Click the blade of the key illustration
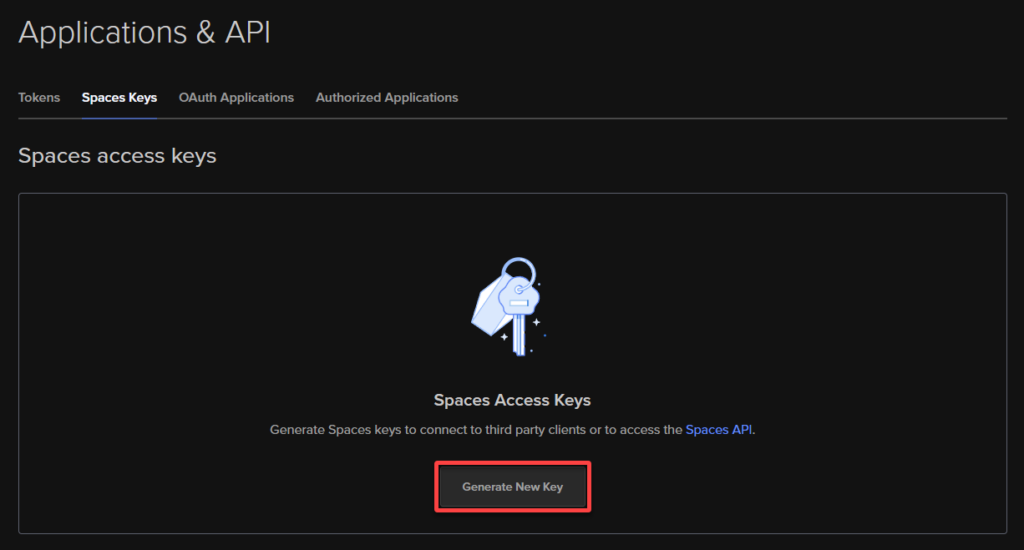This screenshot has height=550, width=1024. (x=518, y=335)
